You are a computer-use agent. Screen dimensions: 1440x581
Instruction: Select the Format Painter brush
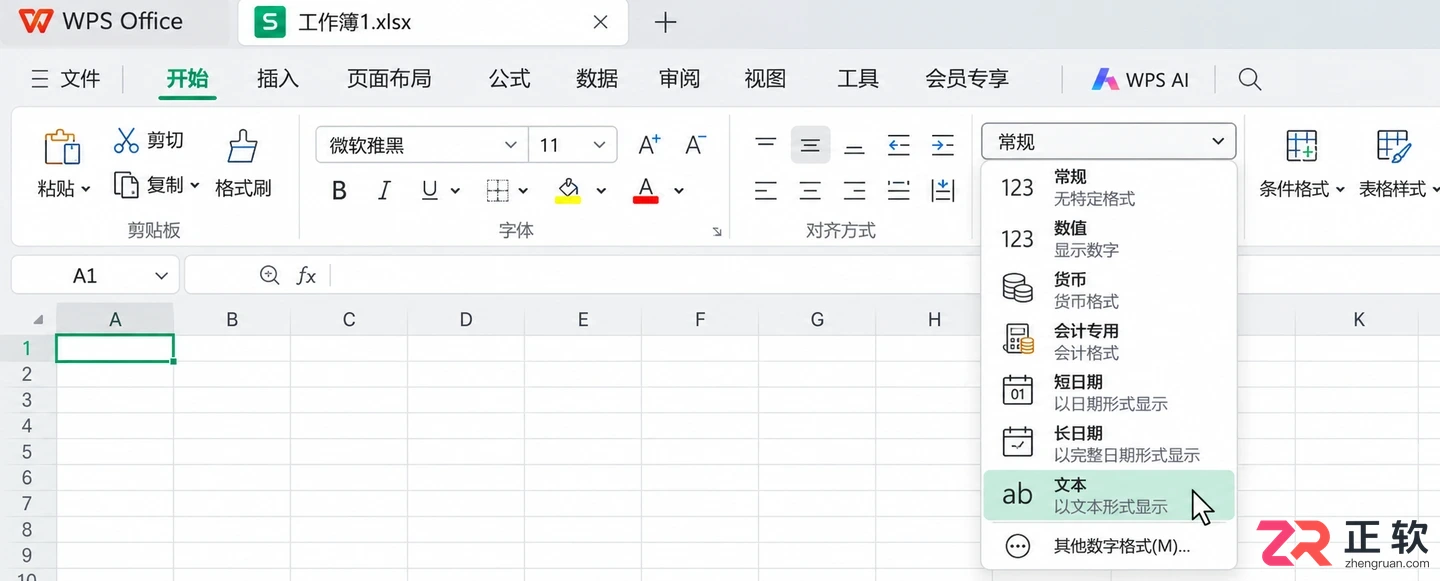(x=243, y=146)
